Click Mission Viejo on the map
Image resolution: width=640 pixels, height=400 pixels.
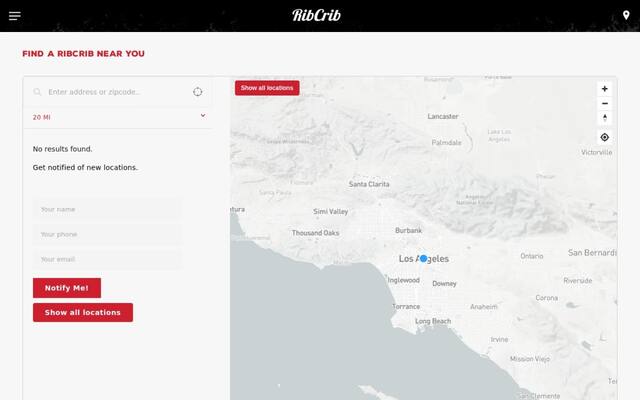pos(530,359)
